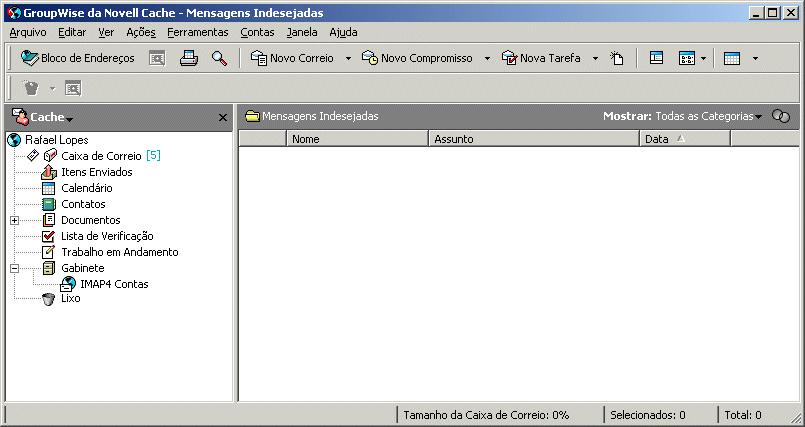Open the Contas menu
The width and height of the screenshot is (805, 427).
pyautogui.click(x=257, y=32)
